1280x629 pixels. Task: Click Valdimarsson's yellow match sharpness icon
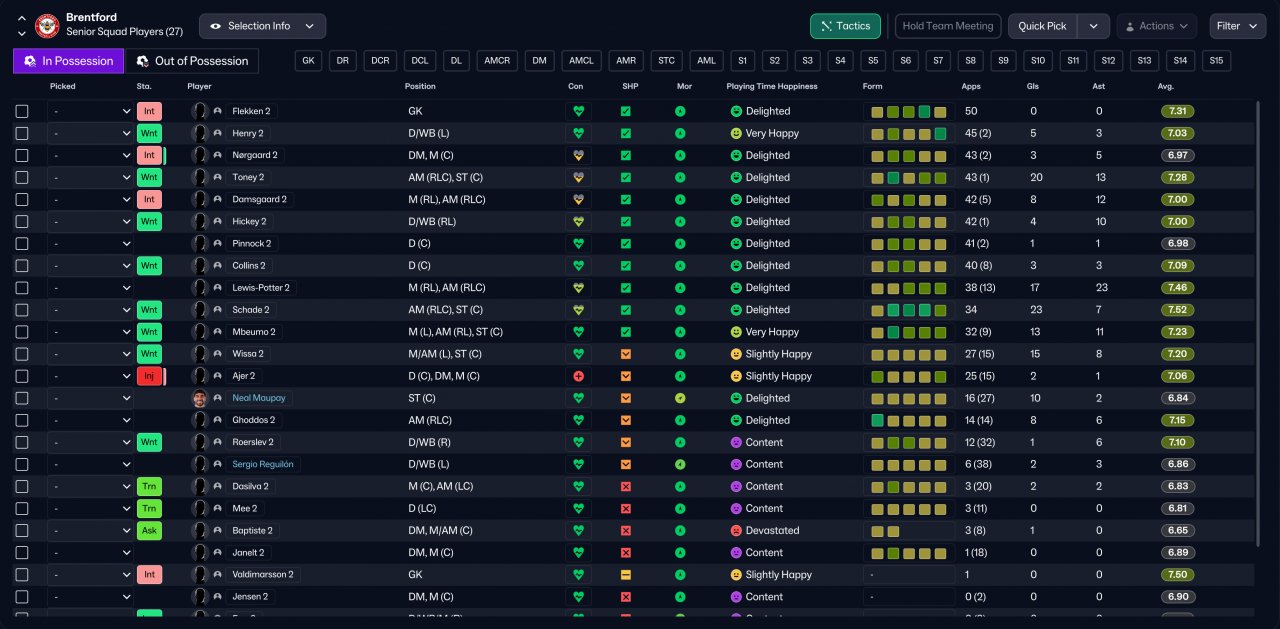(626, 575)
